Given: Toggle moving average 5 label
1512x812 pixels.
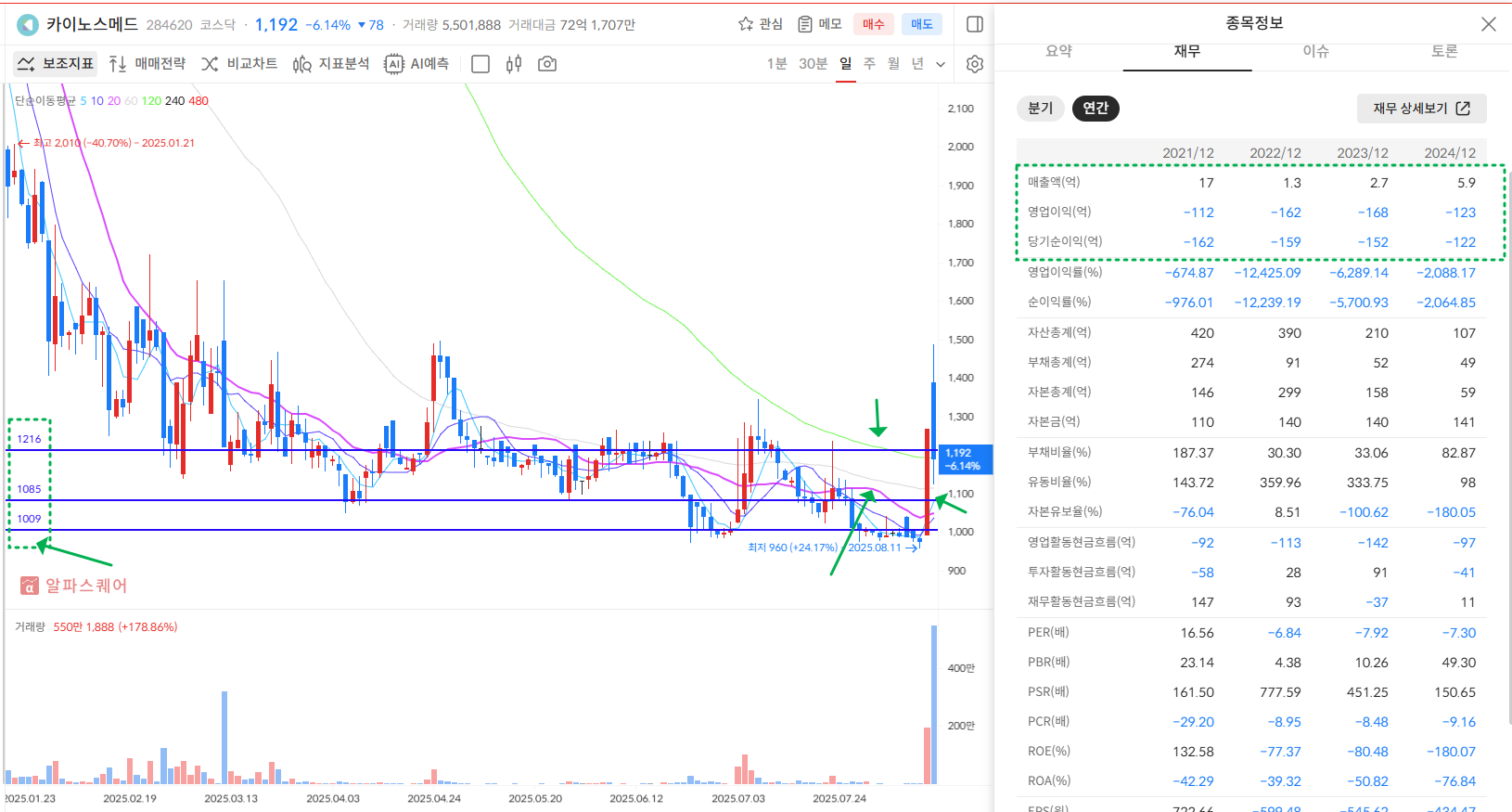Looking at the screenshot, I should tap(83, 101).
